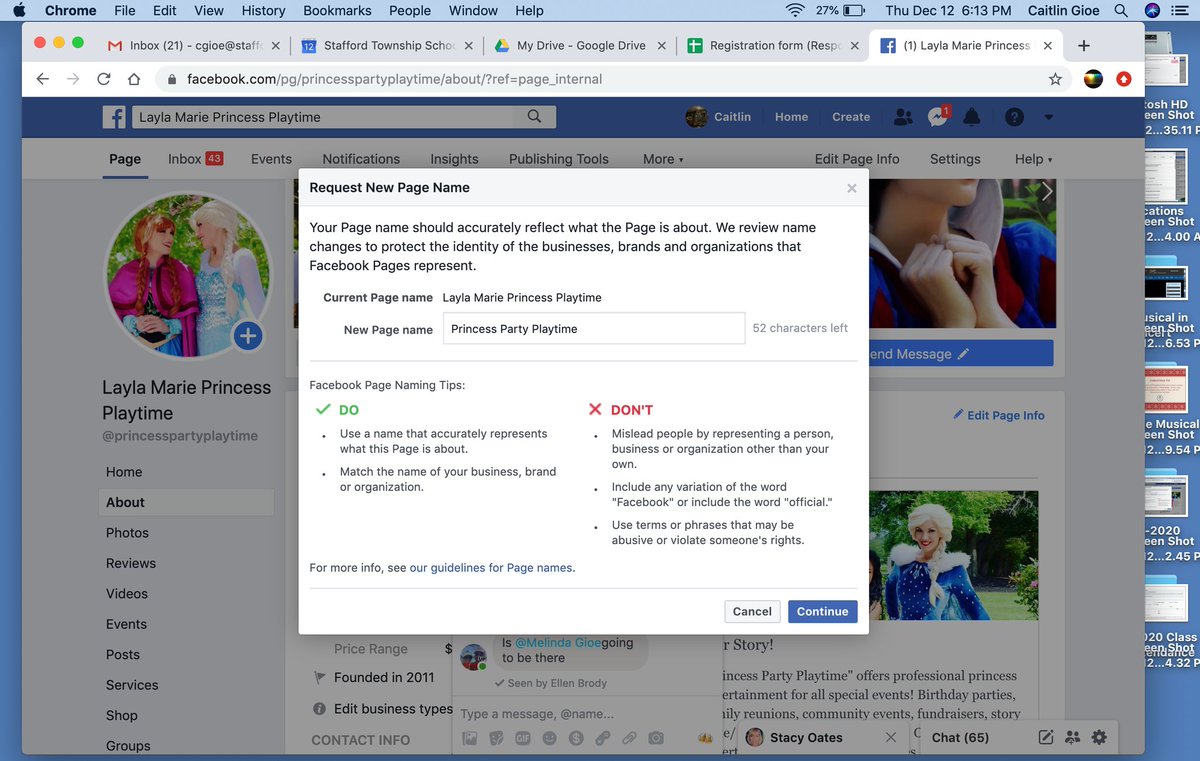Close the Request New Page Name dialog

(852, 188)
